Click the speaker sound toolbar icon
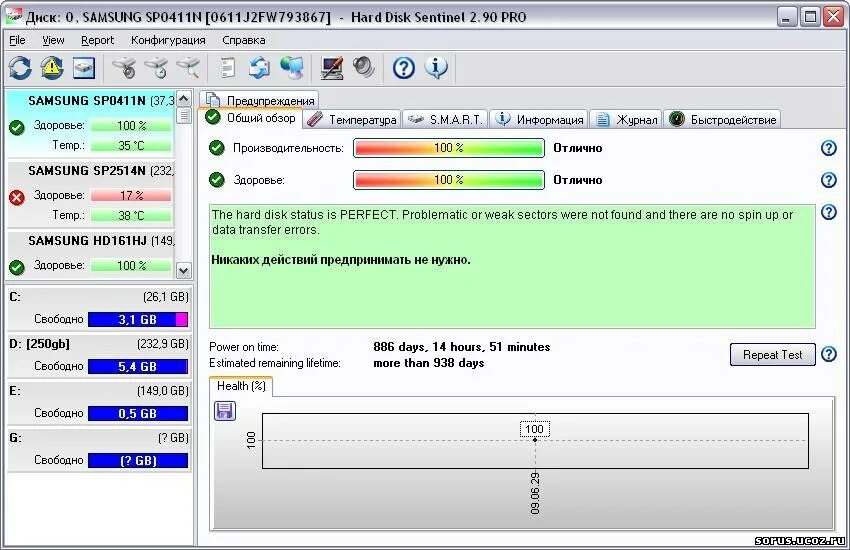The height and width of the screenshot is (550, 850). pos(364,68)
